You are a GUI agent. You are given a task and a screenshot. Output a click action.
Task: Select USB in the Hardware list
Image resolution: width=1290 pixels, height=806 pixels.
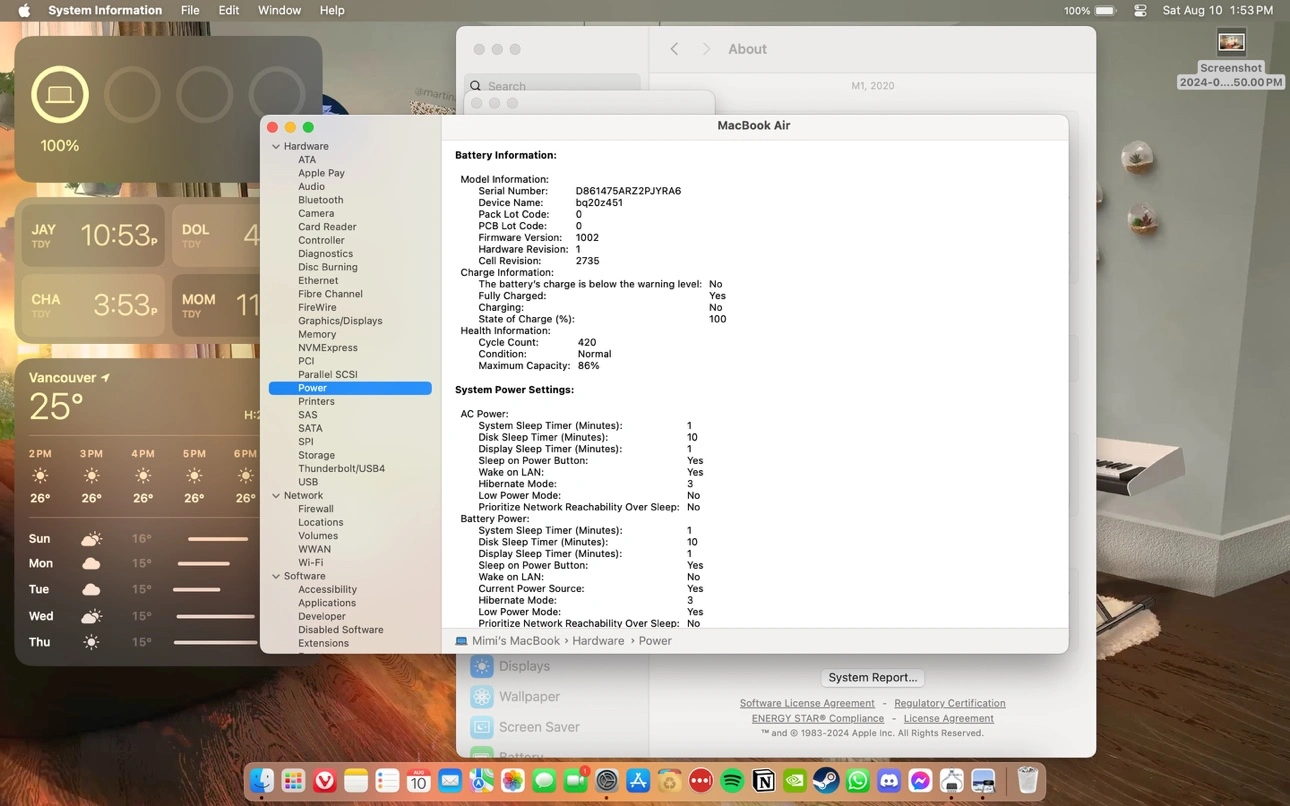click(x=308, y=482)
